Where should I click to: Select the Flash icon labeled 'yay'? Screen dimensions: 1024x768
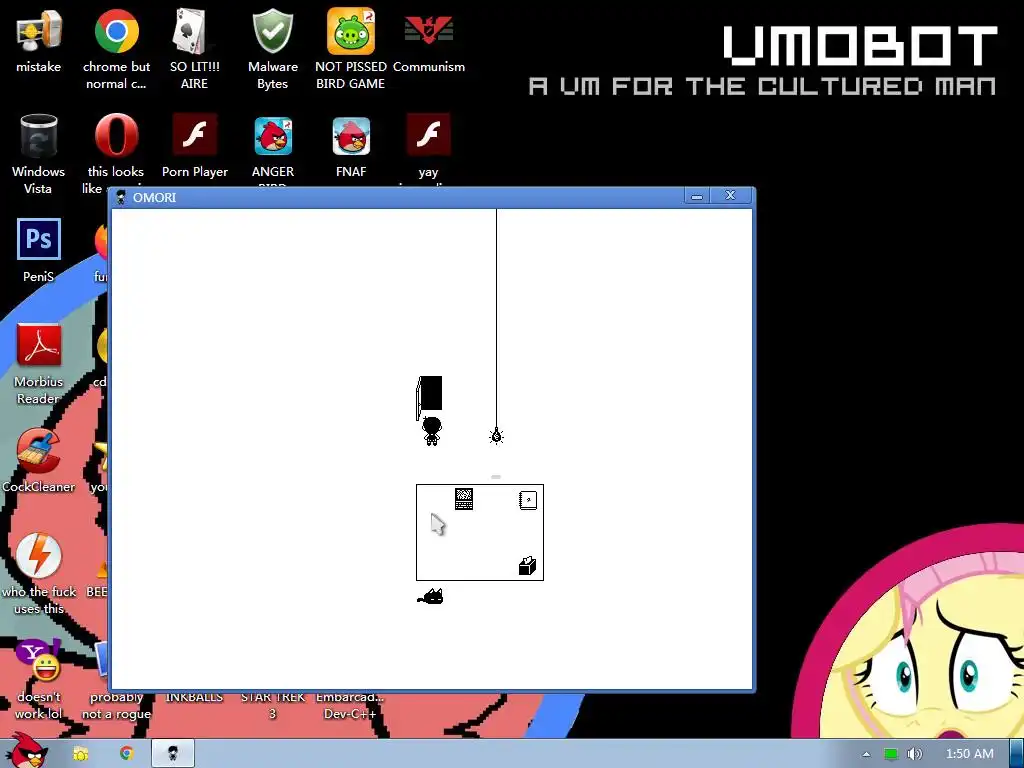(x=428, y=135)
